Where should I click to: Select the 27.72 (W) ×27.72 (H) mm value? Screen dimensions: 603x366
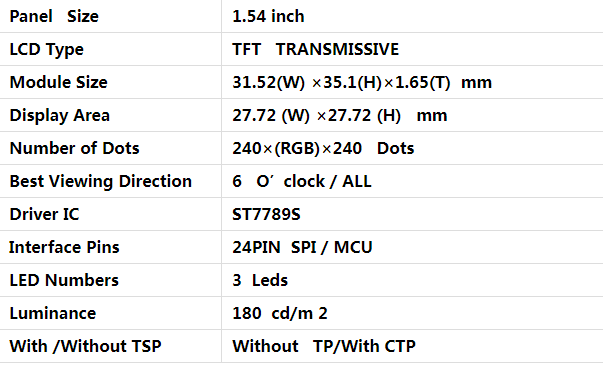[340, 116]
